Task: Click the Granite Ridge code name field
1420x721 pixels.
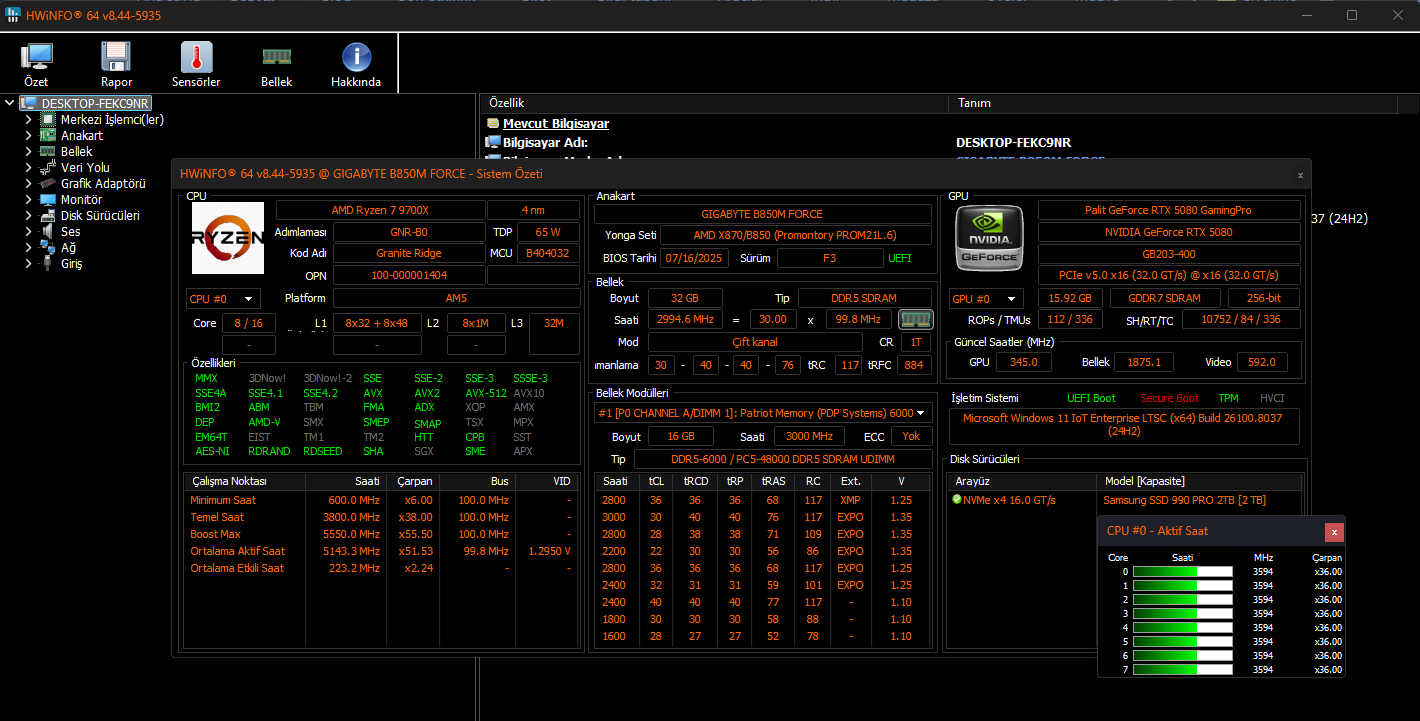Action: tap(408, 253)
